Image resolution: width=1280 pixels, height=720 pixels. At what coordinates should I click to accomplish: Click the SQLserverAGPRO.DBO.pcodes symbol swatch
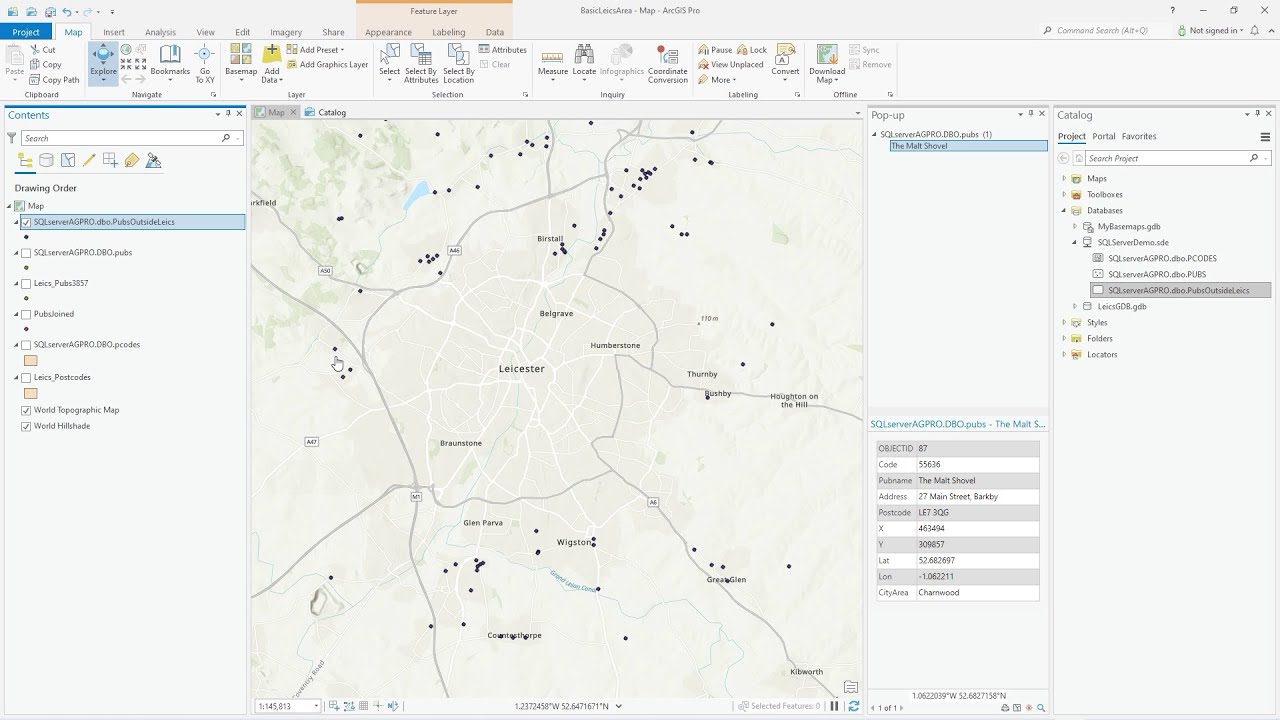coord(30,361)
